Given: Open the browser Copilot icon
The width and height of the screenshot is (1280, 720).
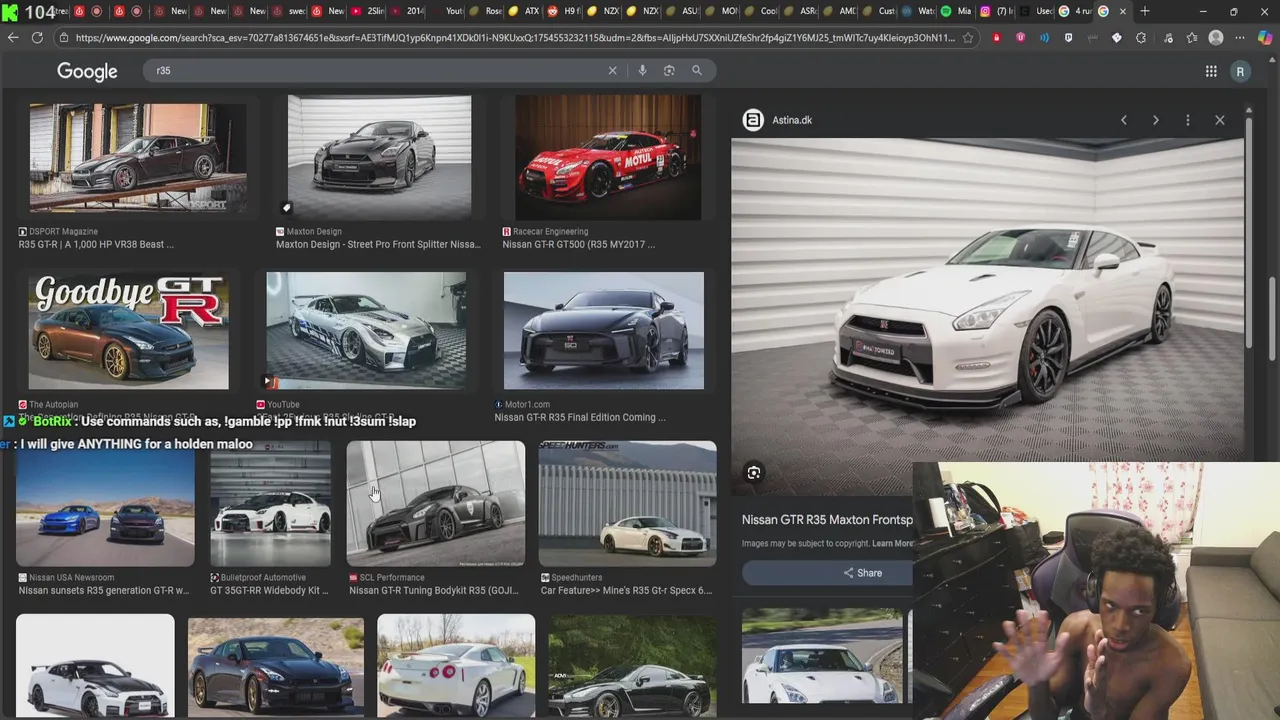Looking at the screenshot, I should (1265, 37).
